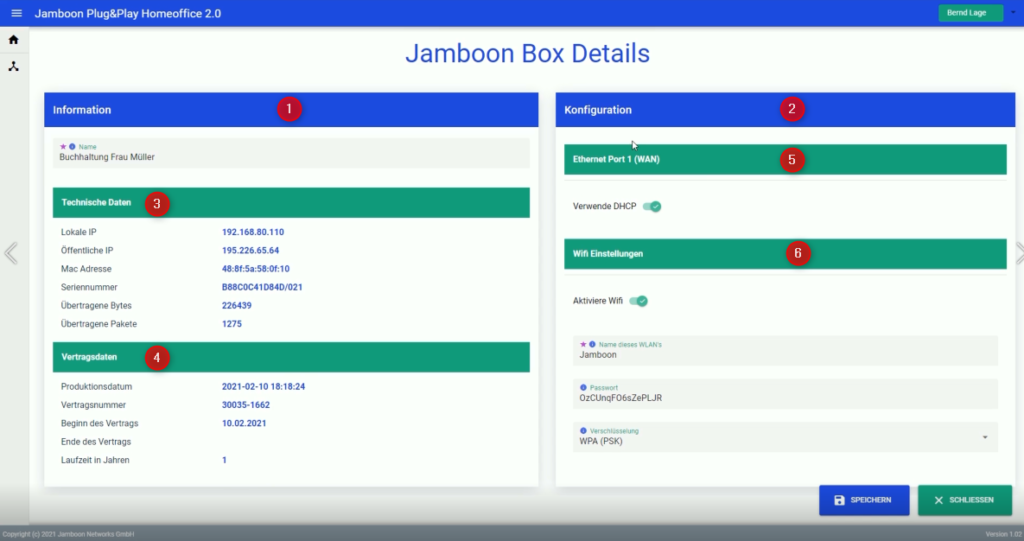Click the SPEICHERN button

pyautogui.click(x=864, y=500)
